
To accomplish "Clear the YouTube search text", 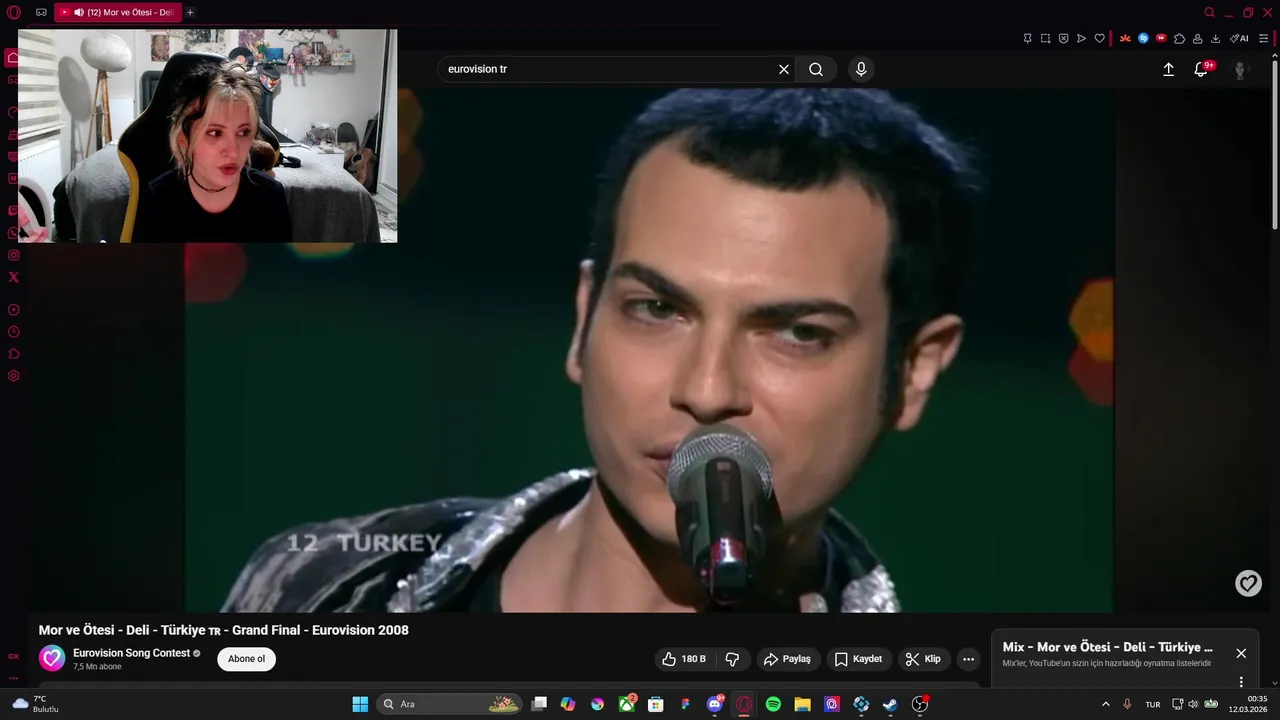I will [x=784, y=69].
